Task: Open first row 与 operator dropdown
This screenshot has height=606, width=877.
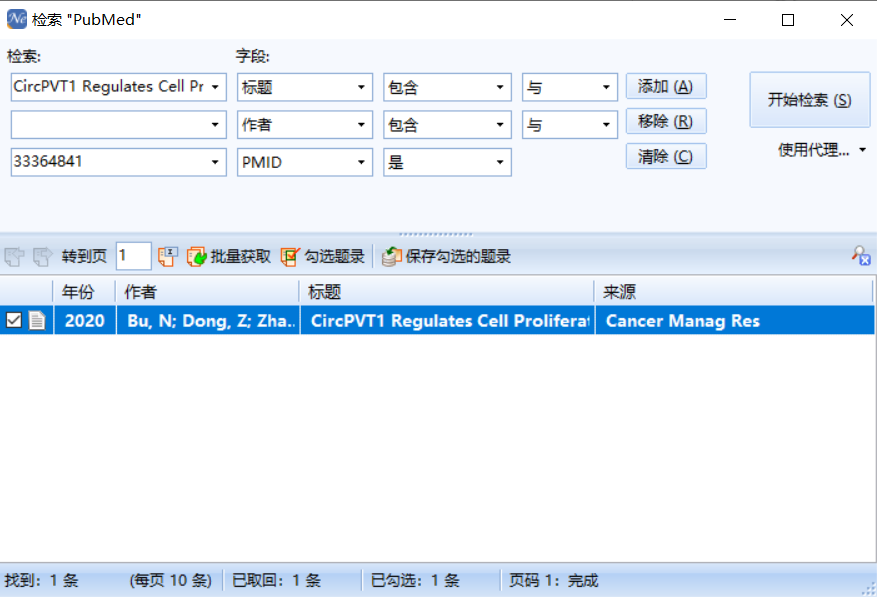Action: [606, 87]
